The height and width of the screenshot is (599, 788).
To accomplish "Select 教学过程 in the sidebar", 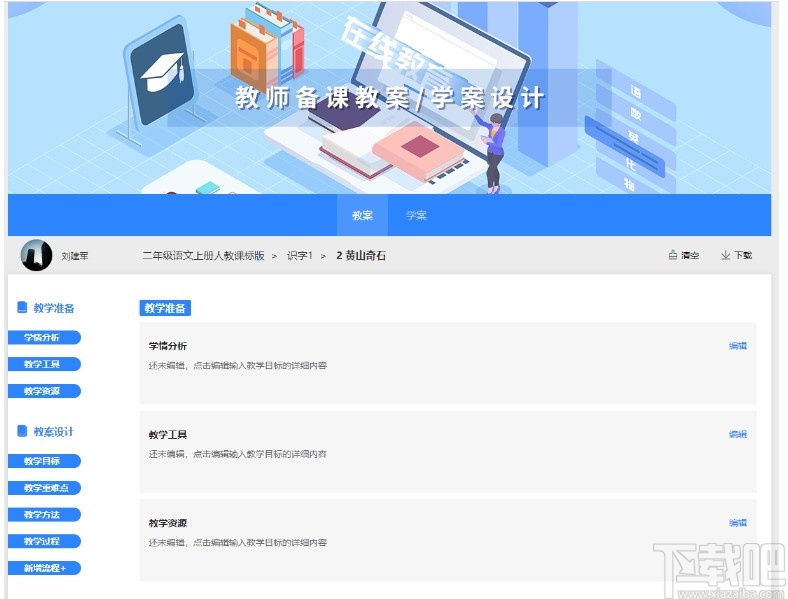I will coord(44,541).
